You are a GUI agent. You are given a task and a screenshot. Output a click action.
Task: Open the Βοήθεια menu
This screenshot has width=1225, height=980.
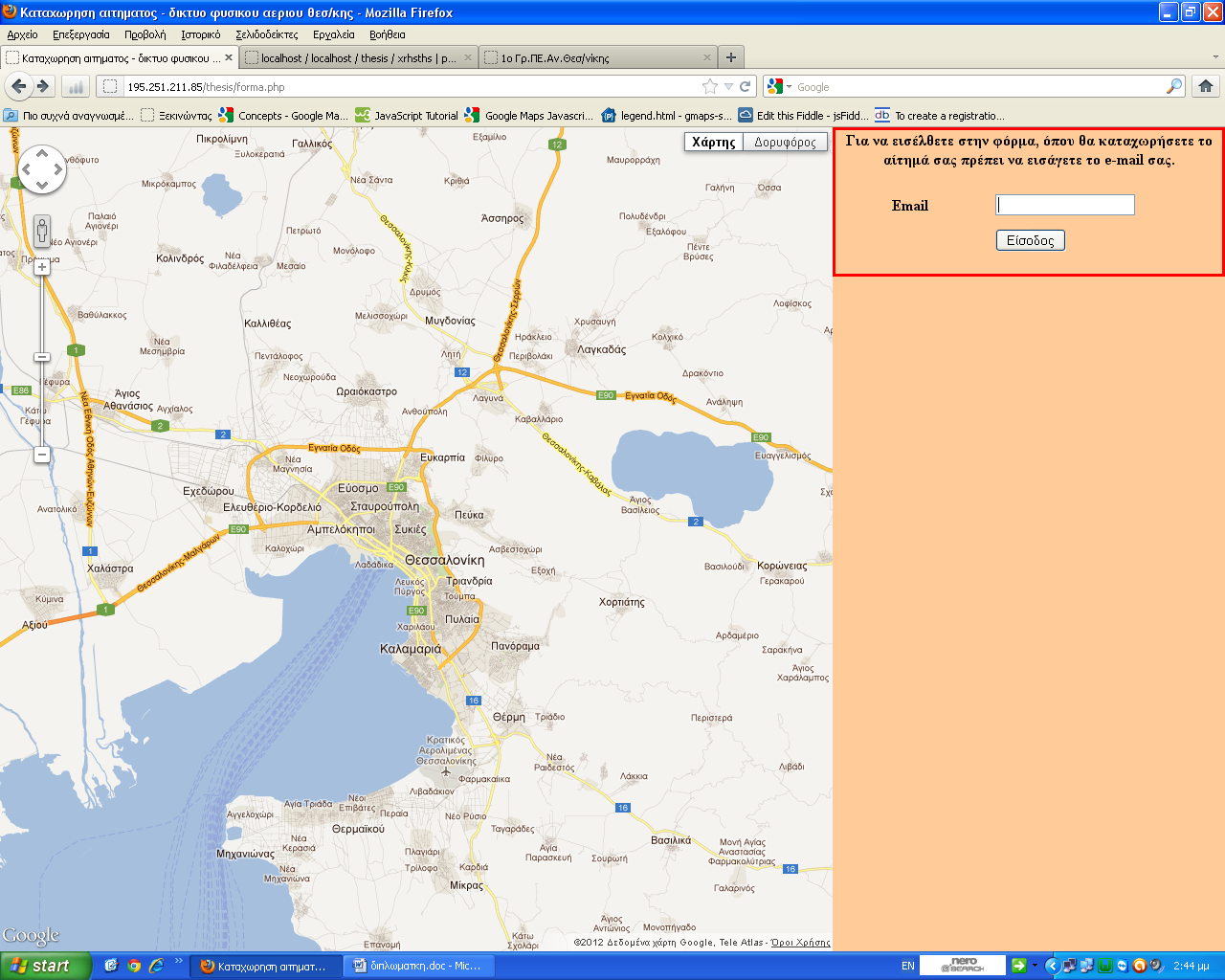click(x=388, y=34)
